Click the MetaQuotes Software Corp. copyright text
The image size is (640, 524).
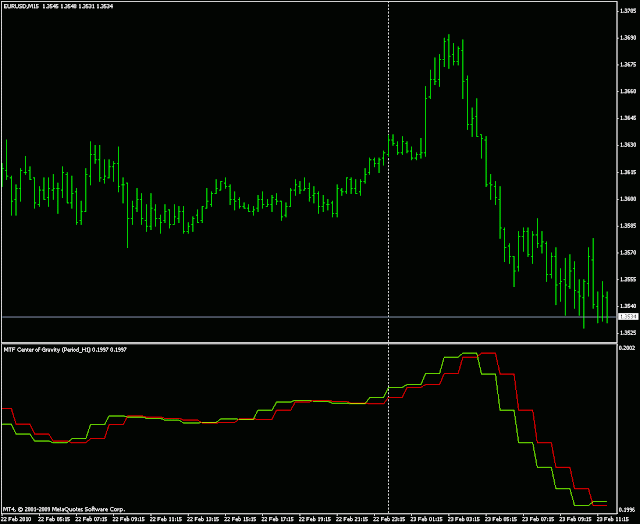pos(64,509)
